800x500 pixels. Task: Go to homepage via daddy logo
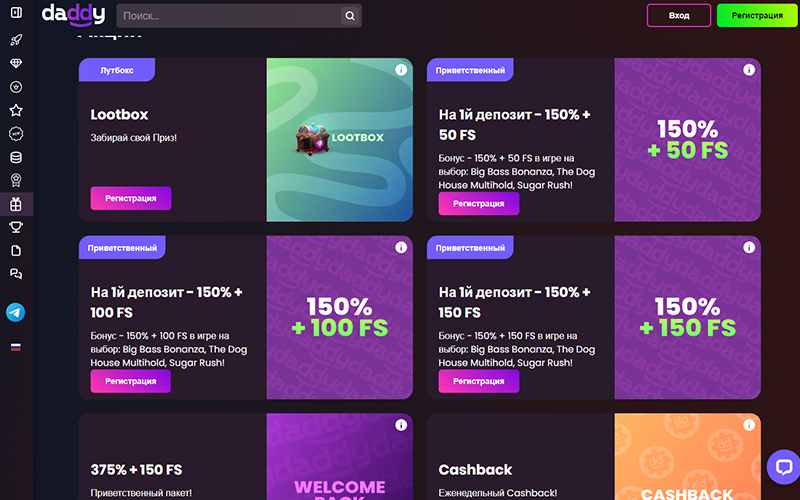tap(73, 15)
